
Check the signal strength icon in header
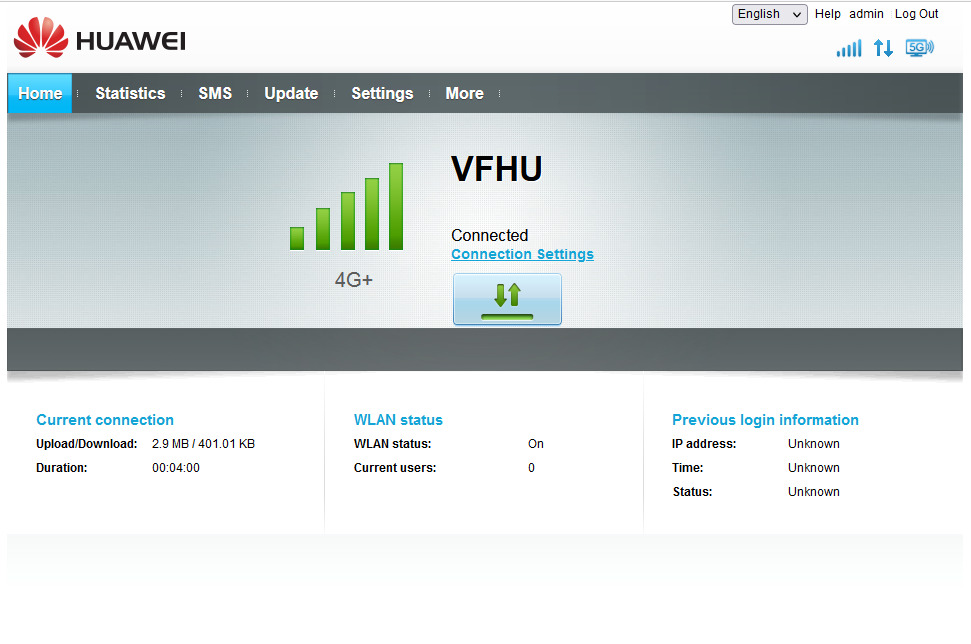(849, 48)
